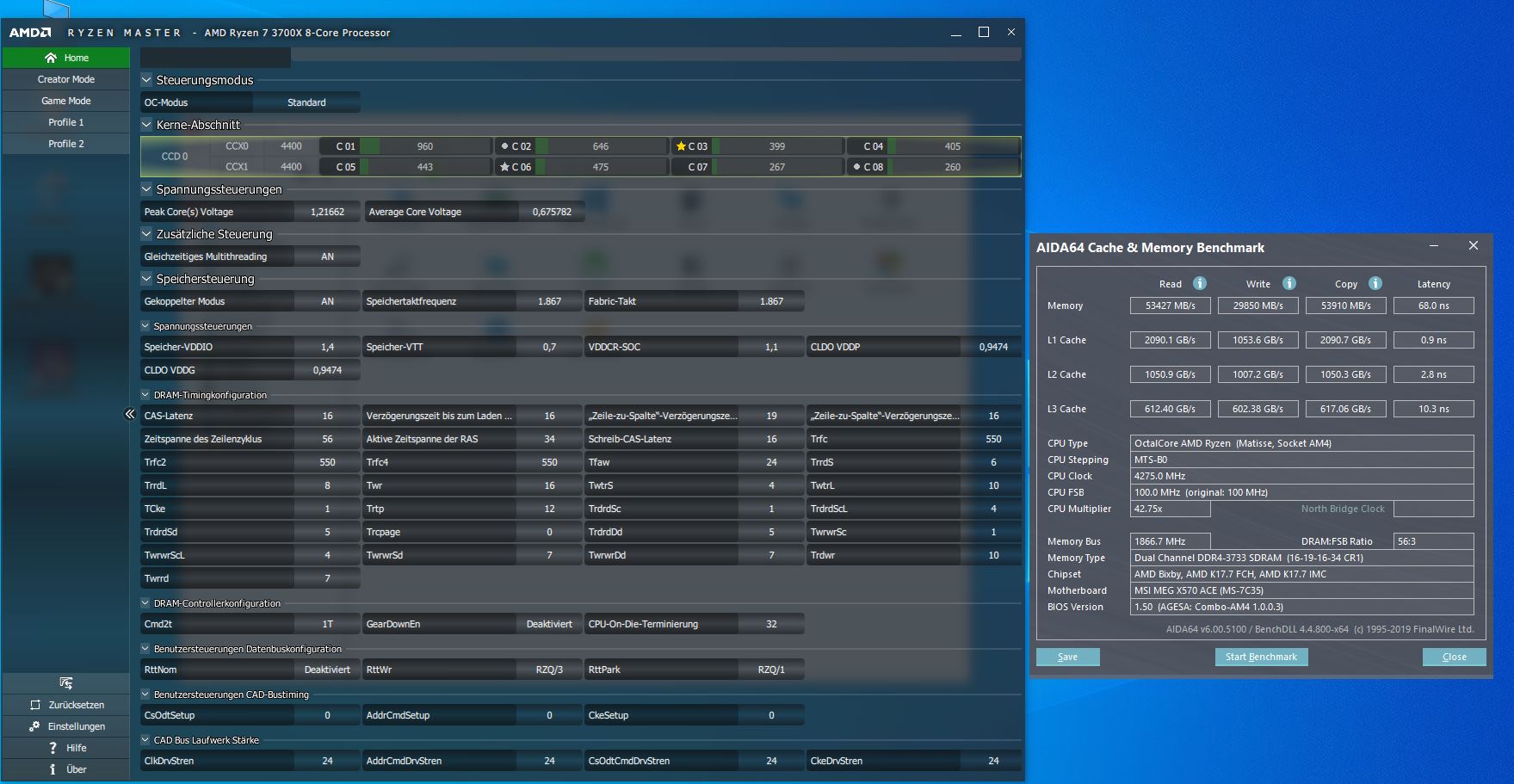This screenshot has width=1514, height=784.
Task: Open Profile 1
Action: [x=66, y=122]
